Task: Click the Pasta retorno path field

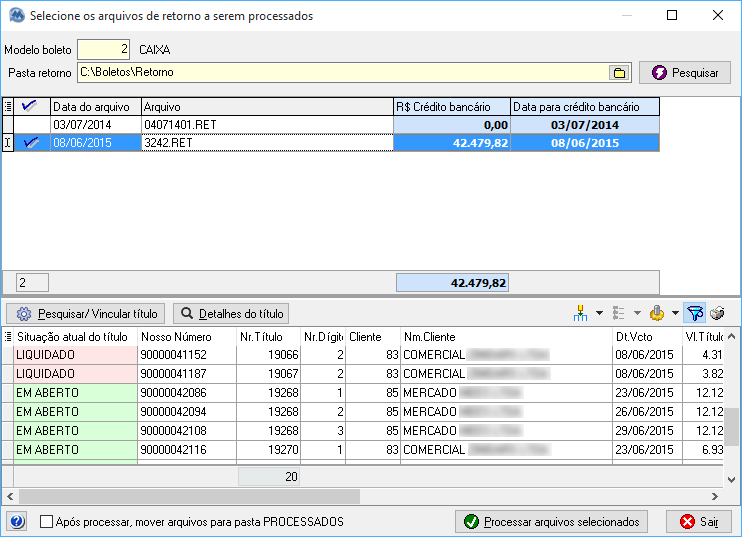Action: click(x=343, y=73)
